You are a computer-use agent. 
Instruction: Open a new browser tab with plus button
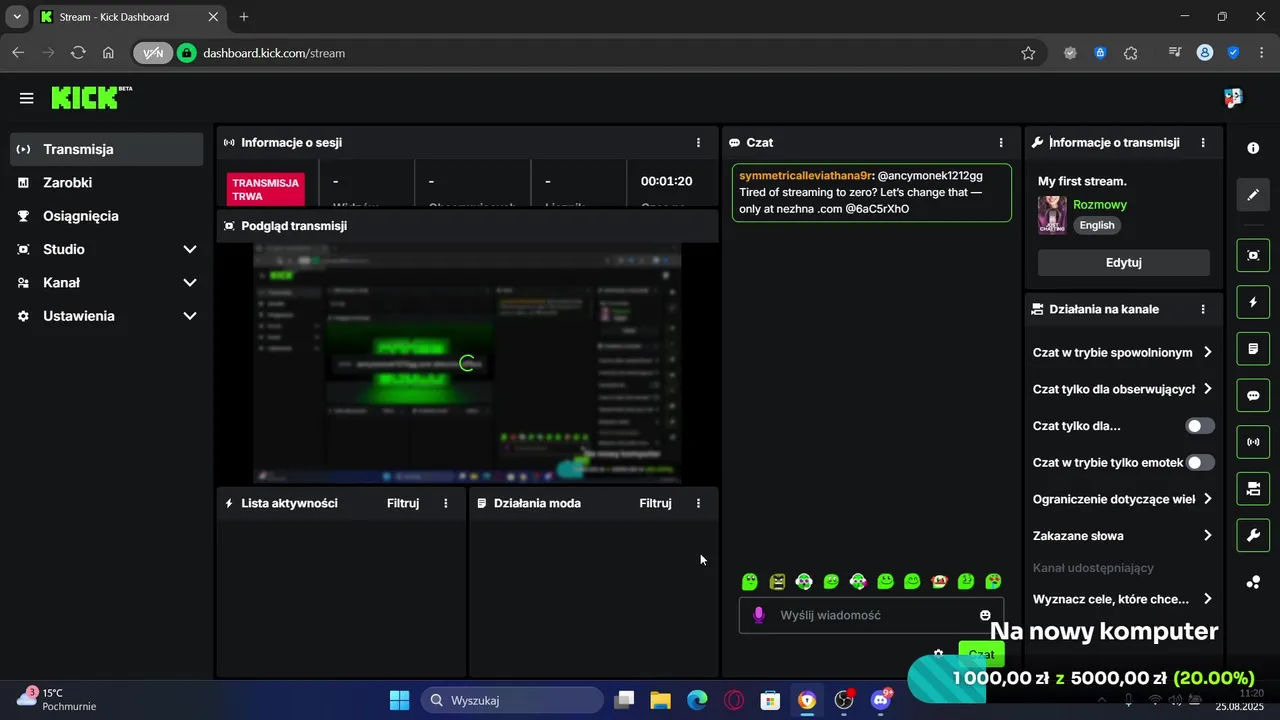pos(244,17)
